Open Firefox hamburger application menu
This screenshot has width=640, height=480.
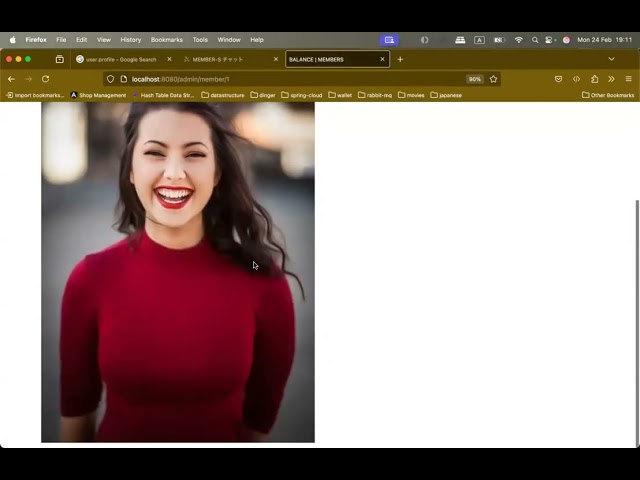point(629,79)
